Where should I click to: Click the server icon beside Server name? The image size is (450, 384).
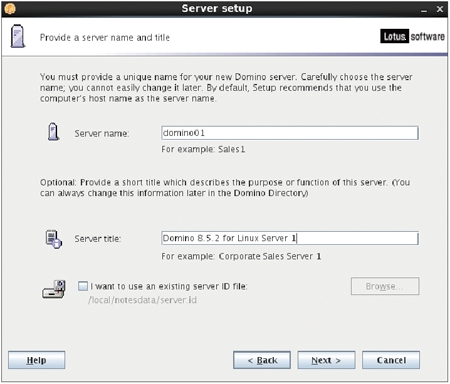click(x=53, y=132)
